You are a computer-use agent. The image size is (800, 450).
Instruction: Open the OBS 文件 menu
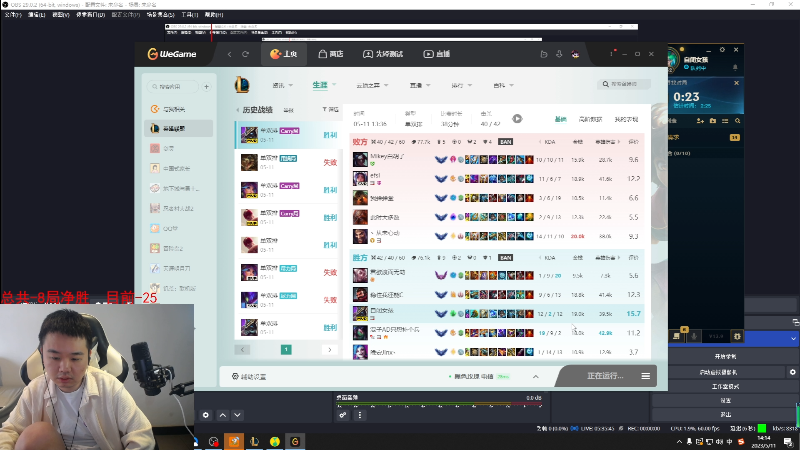tap(13, 15)
